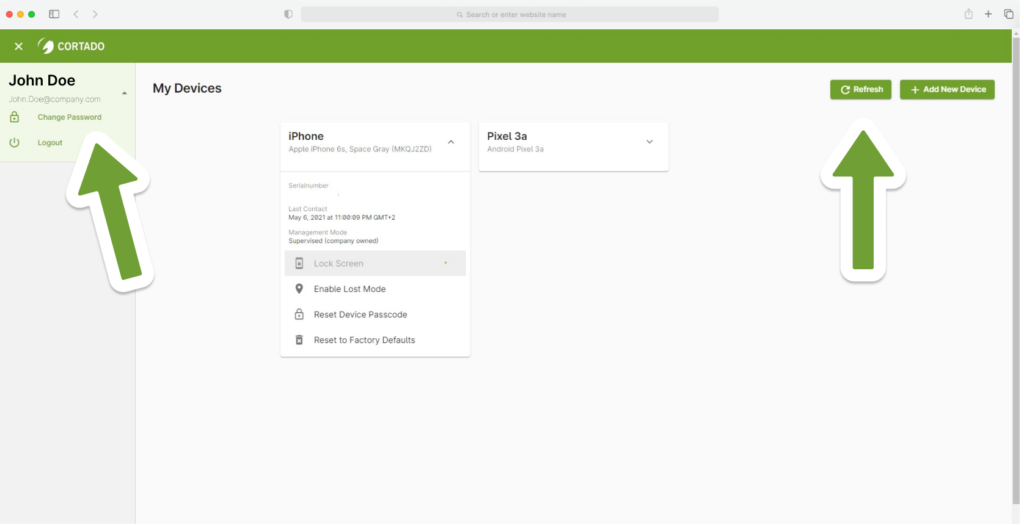Choose Enable Lost Mode

(x=375, y=289)
